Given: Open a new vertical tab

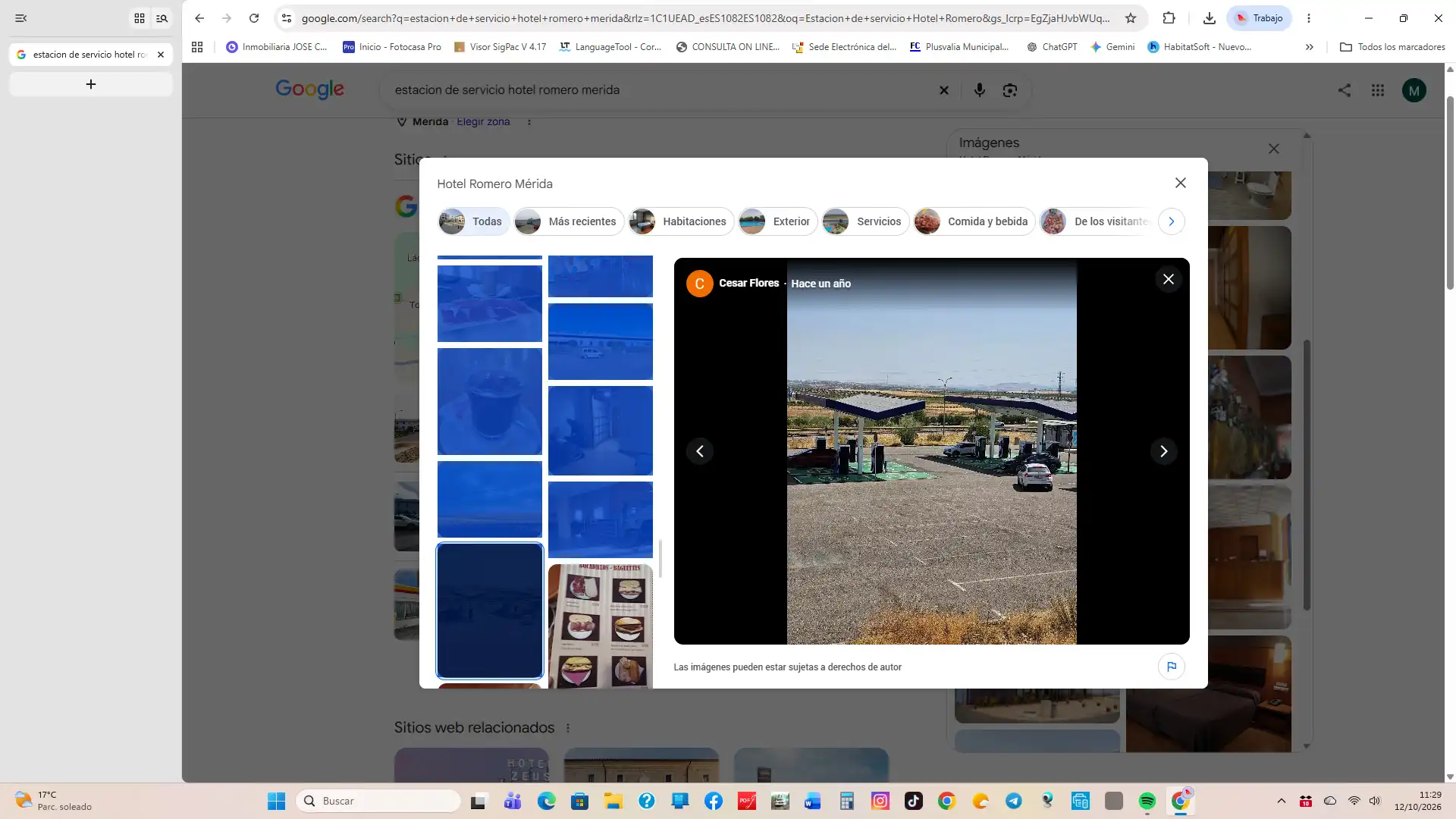Looking at the screenshot, I should point(91,84).
